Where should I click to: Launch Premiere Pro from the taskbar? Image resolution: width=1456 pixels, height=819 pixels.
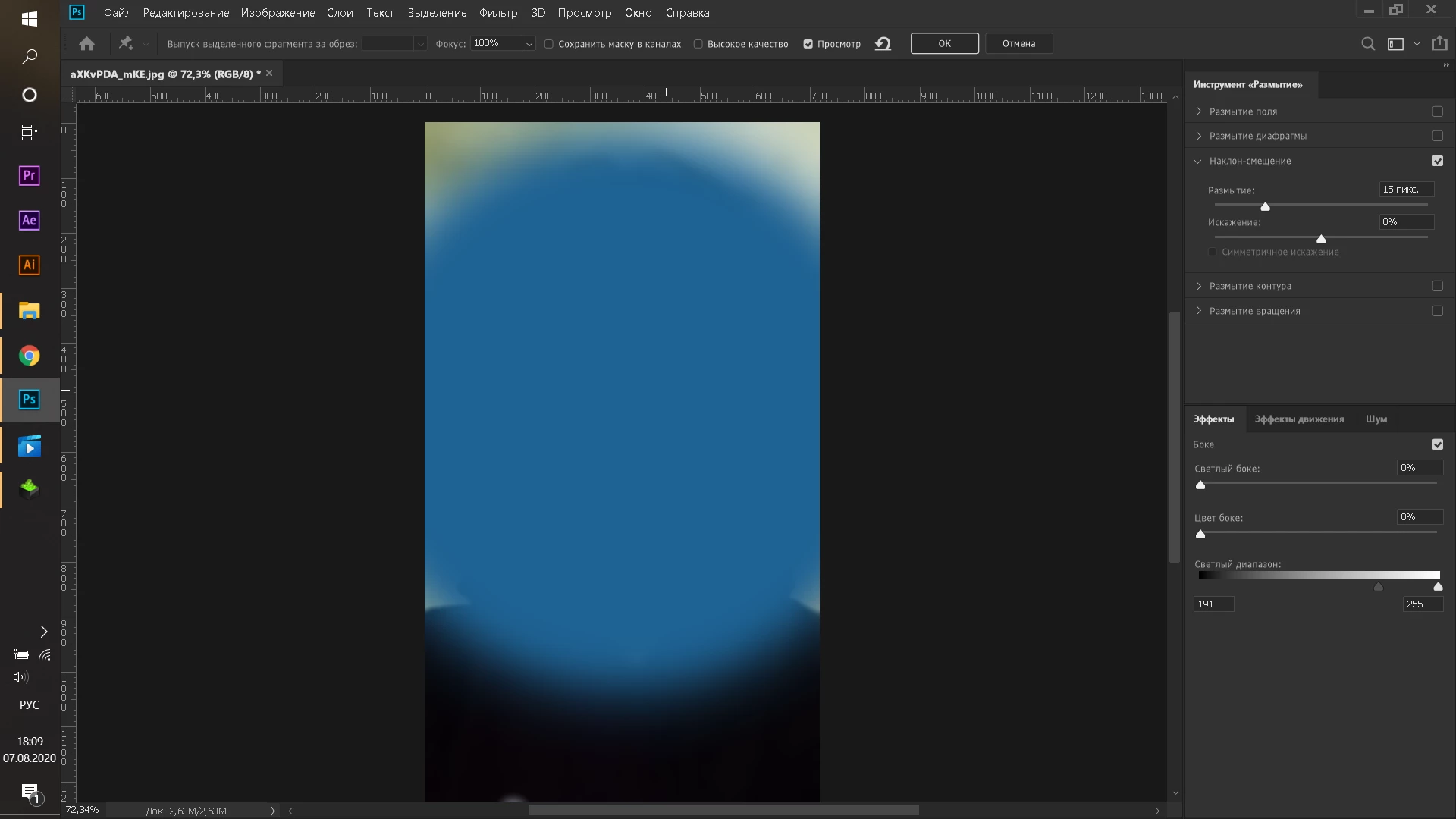(x=29, y=176)
